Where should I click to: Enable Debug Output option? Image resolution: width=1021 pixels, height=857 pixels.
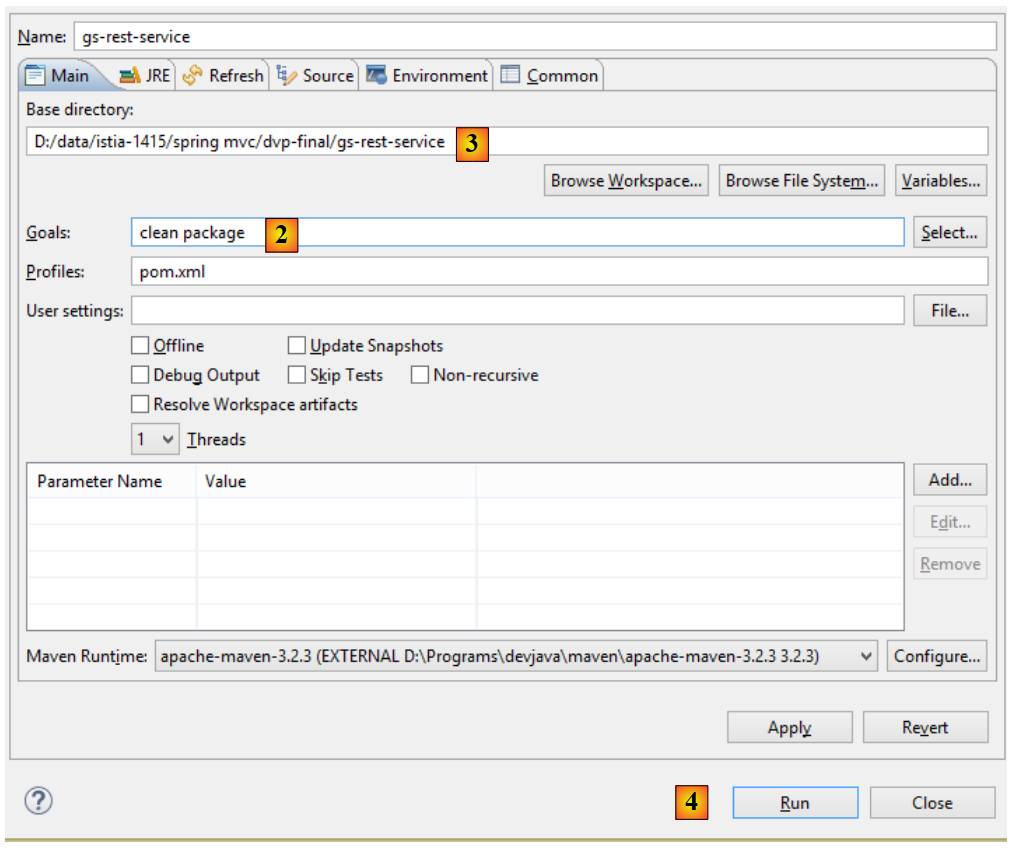coord(140,376)
